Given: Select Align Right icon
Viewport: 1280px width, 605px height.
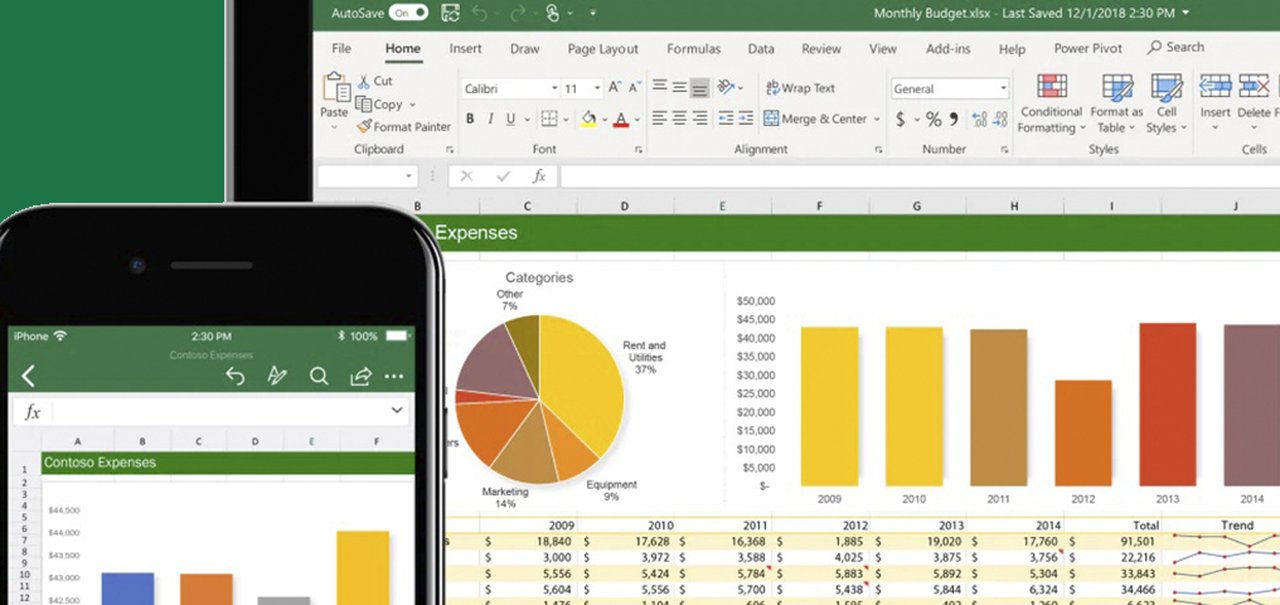Looking at the screenshot, I should click(x=700, y=119).
